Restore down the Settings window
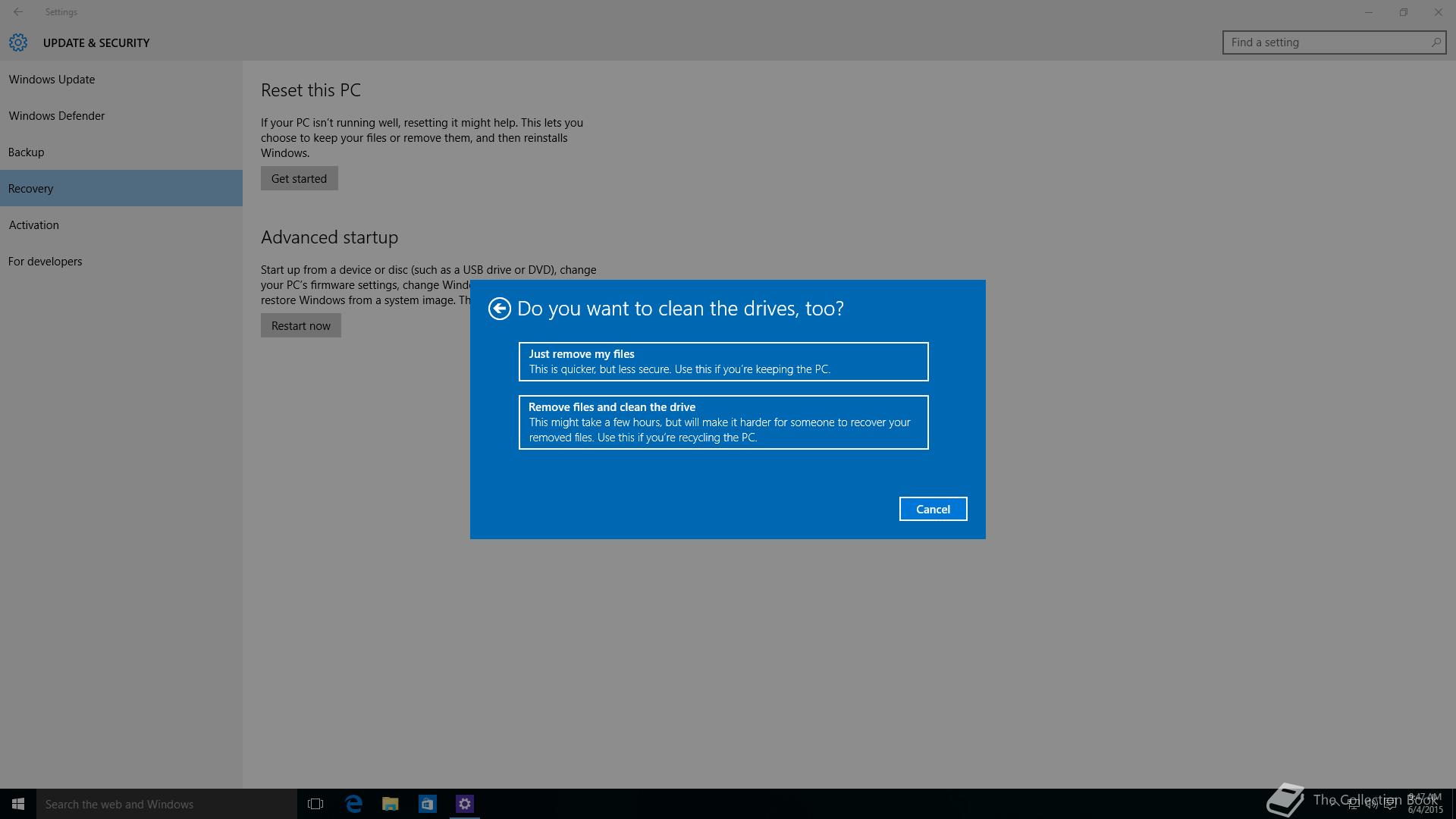The image size is (1456, 819). pyautogui.click(x=1404, y=12)
